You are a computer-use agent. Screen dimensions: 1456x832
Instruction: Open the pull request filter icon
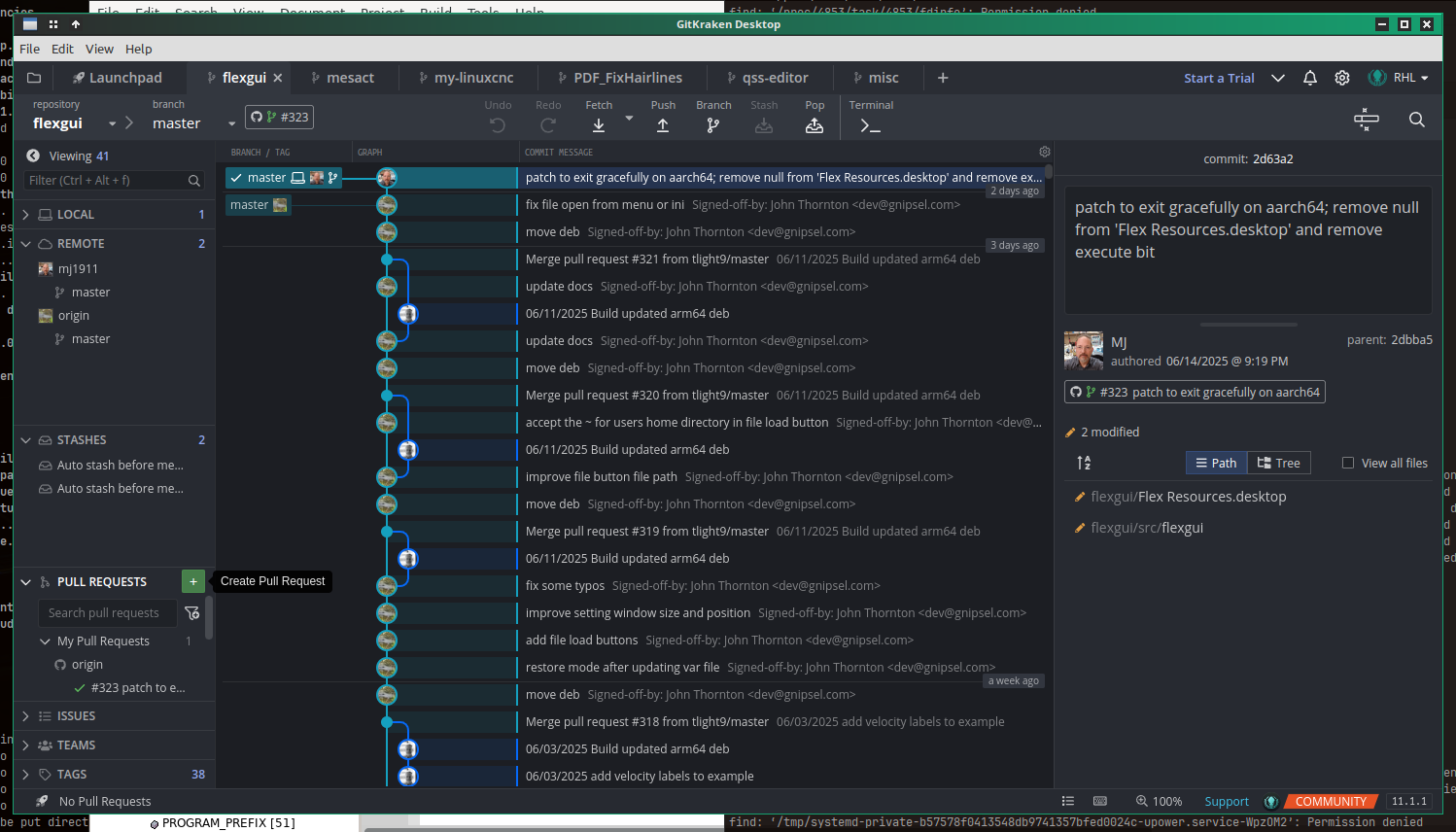[192, 613]
